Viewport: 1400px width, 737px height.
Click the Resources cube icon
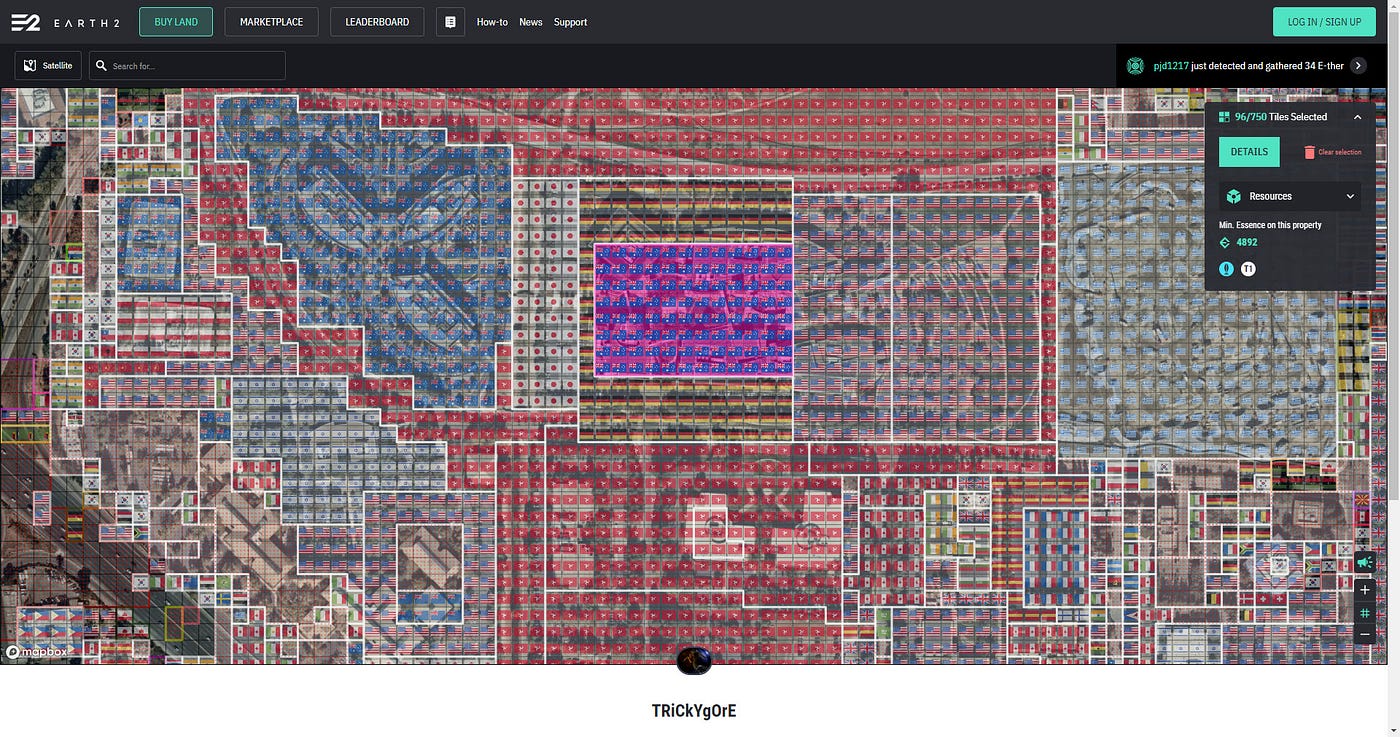point(1234,196)
